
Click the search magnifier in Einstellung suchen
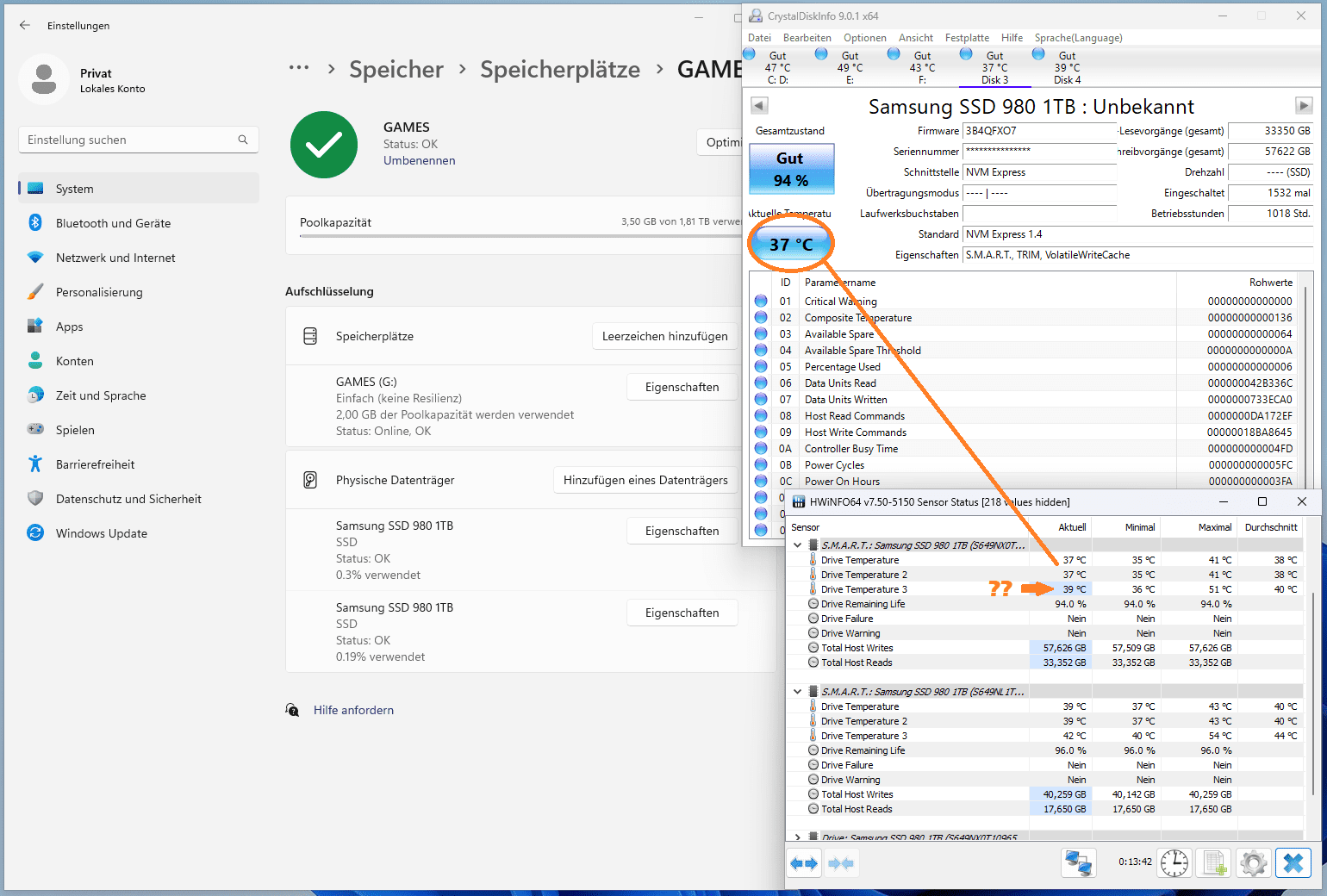click(243, 140)
